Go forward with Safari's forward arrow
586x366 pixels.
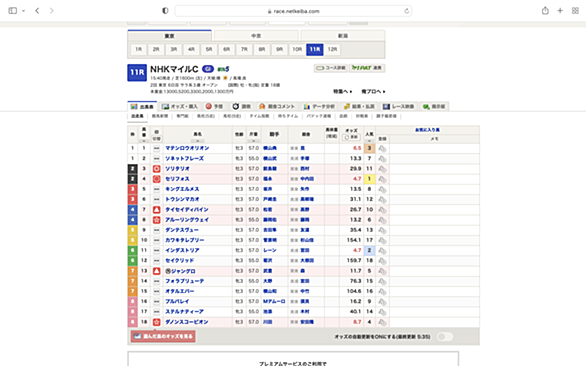51,10
